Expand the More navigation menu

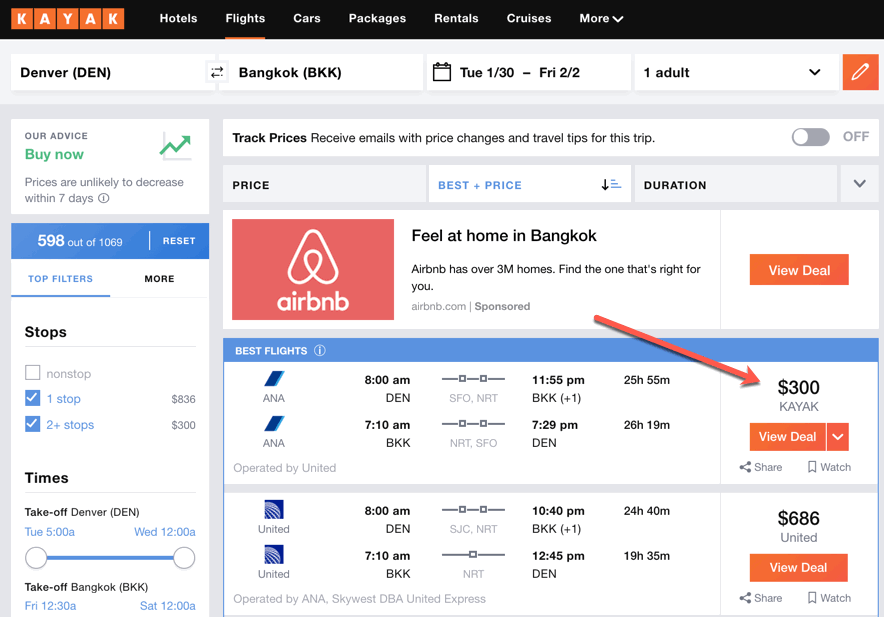601,18
